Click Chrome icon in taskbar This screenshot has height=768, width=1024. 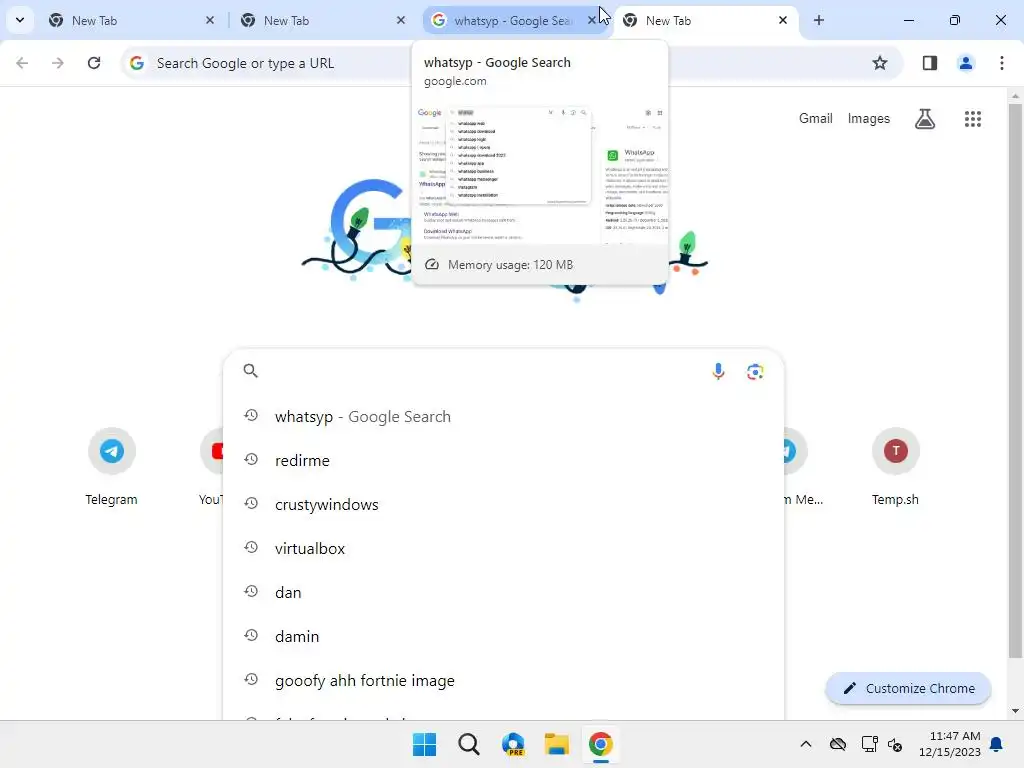(x=600, y=744)
